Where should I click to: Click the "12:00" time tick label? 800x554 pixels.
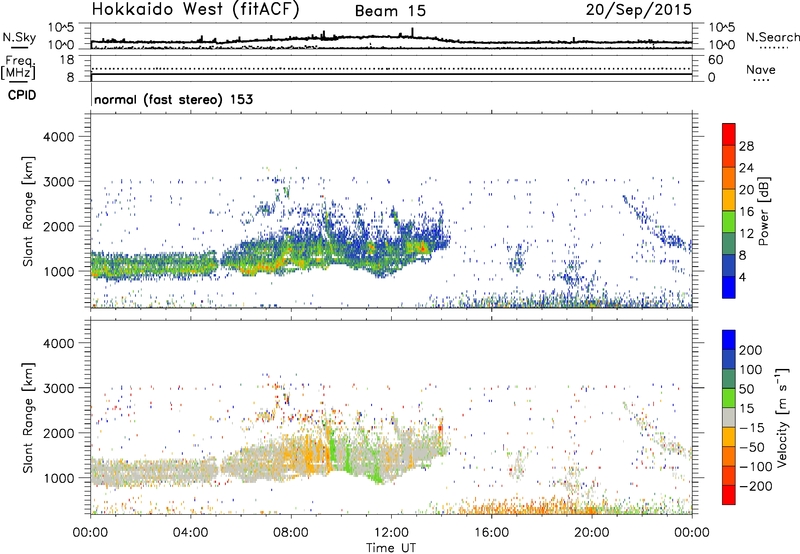click(x=391, y=533)
